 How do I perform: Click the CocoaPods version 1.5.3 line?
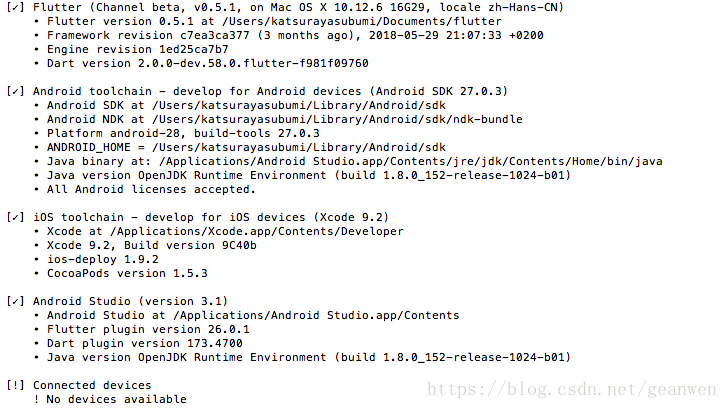pos(127,273)
